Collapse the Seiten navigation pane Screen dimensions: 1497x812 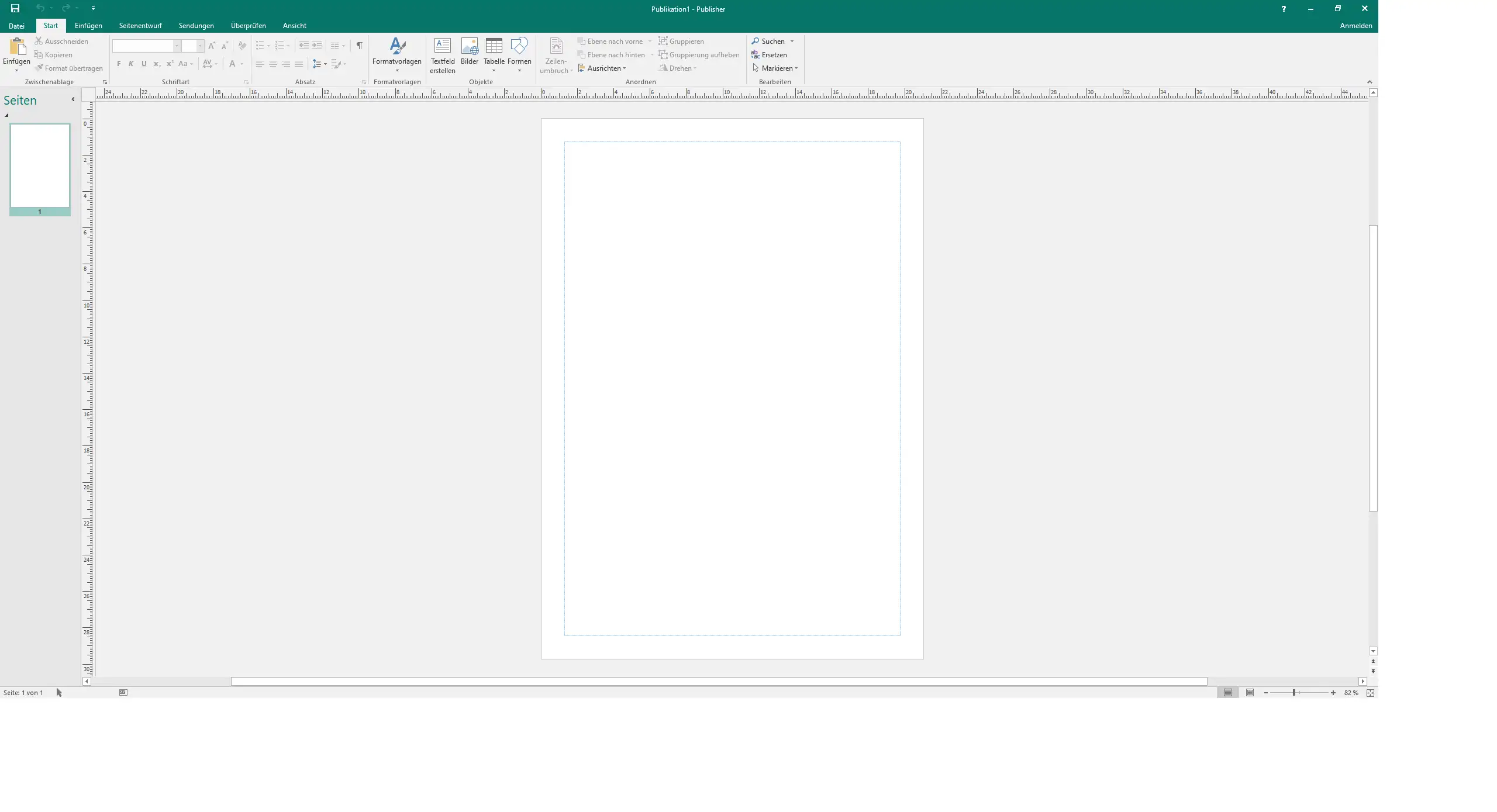(73, 99)
